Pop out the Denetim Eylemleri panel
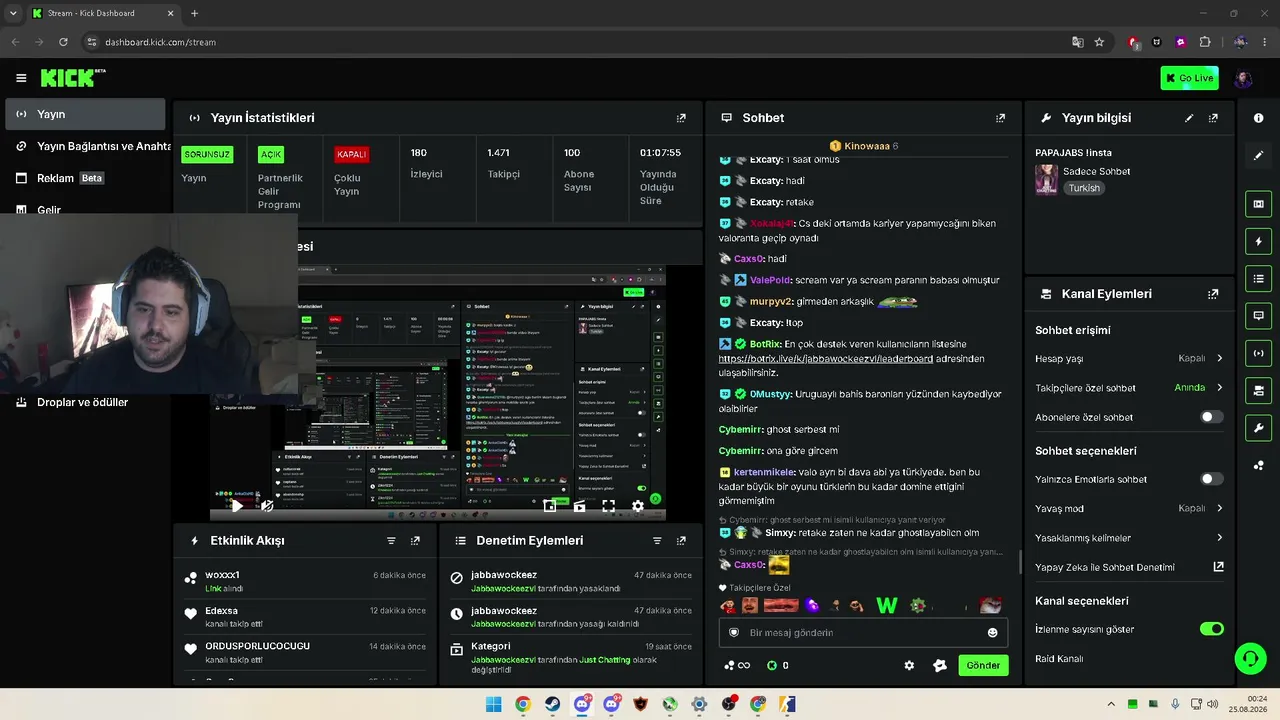Viewport: 1280px width, 720px height. click(x=681, y=540)
